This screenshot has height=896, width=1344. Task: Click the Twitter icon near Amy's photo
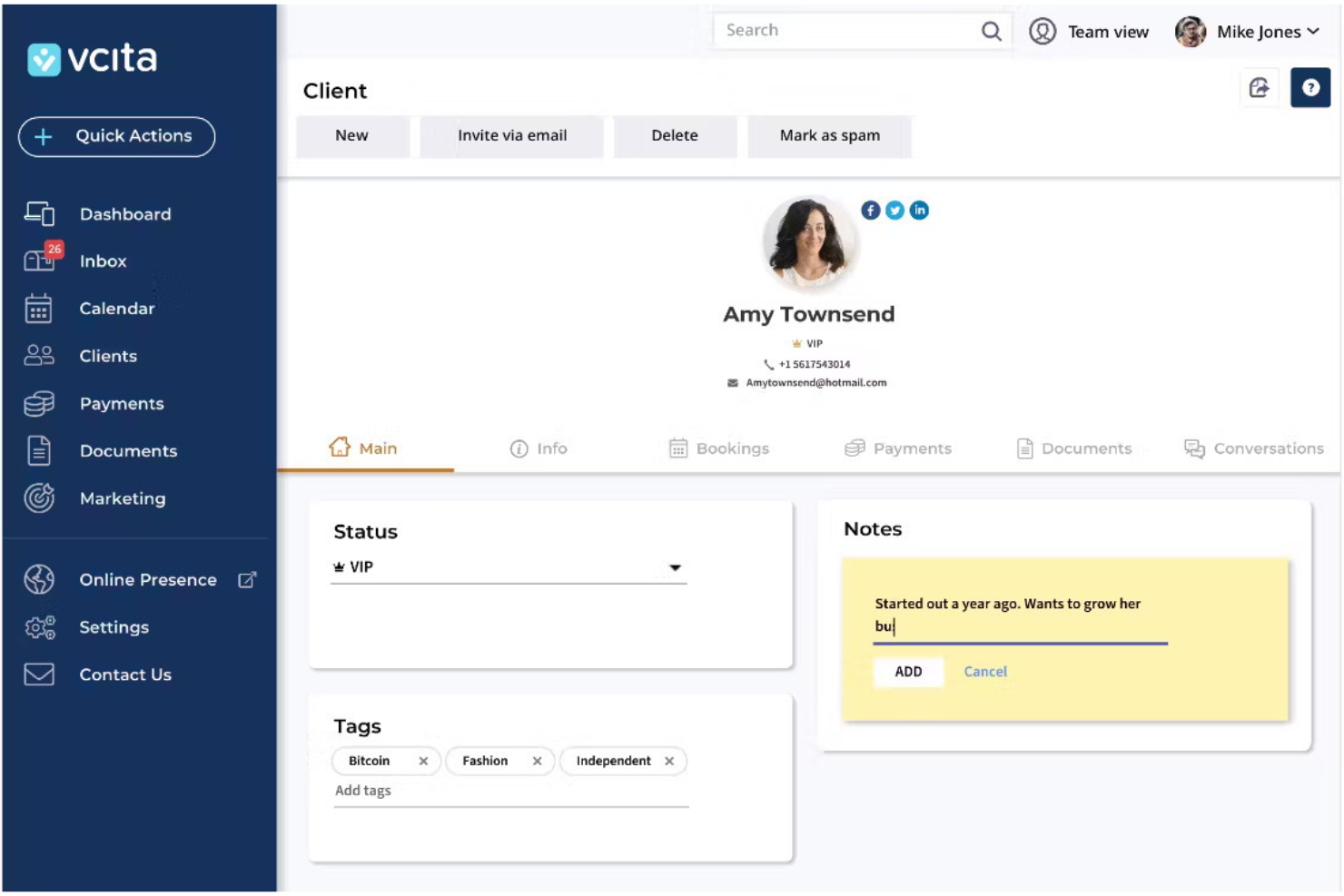tap(894, 210)
